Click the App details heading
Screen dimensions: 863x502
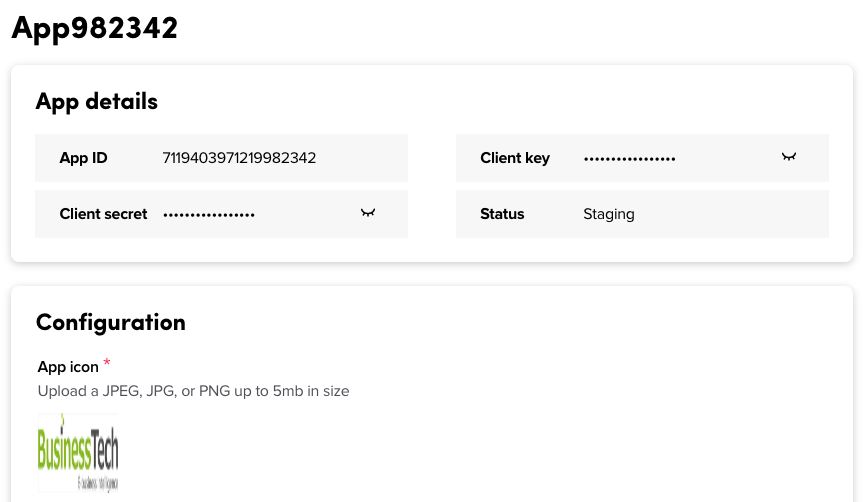point(97,102)
